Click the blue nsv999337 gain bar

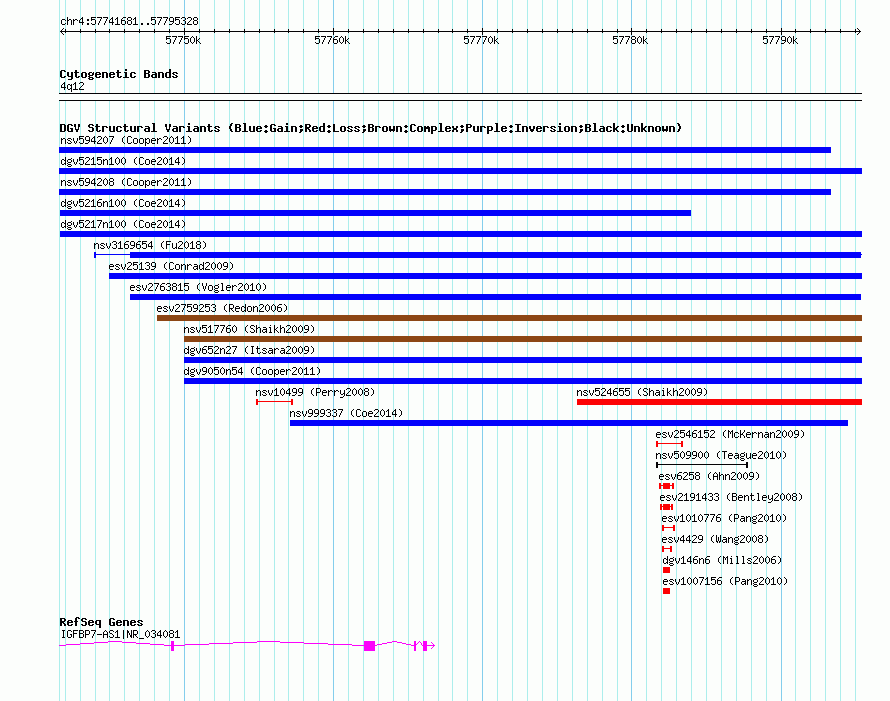click(569, 423)
